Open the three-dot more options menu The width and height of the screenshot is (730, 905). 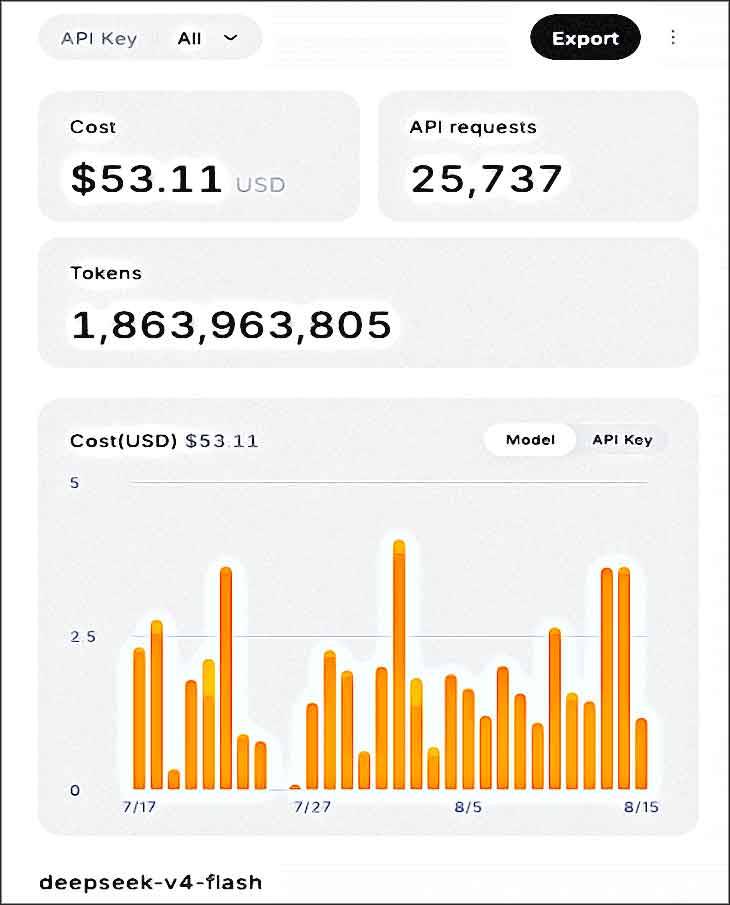(673, 38)
